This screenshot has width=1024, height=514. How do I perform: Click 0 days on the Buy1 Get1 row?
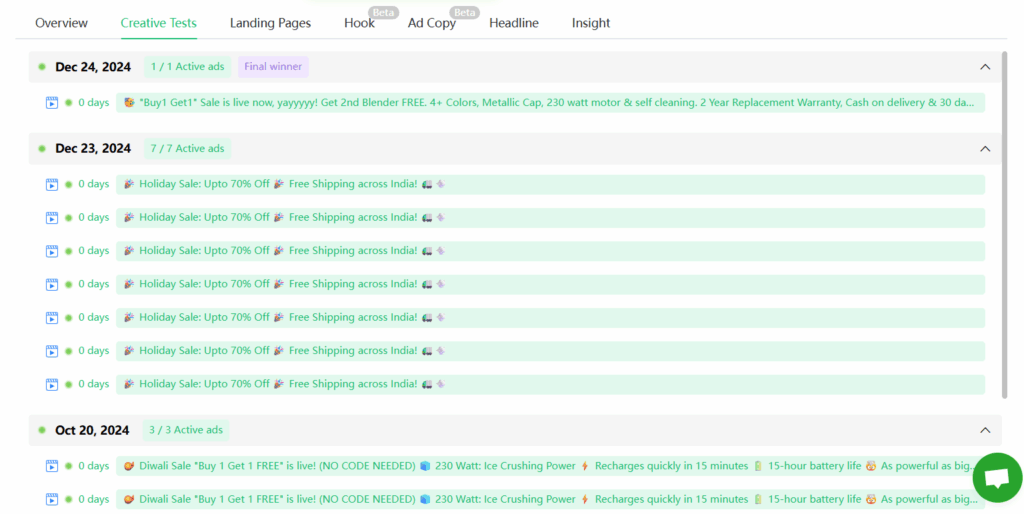click(93, 103)
